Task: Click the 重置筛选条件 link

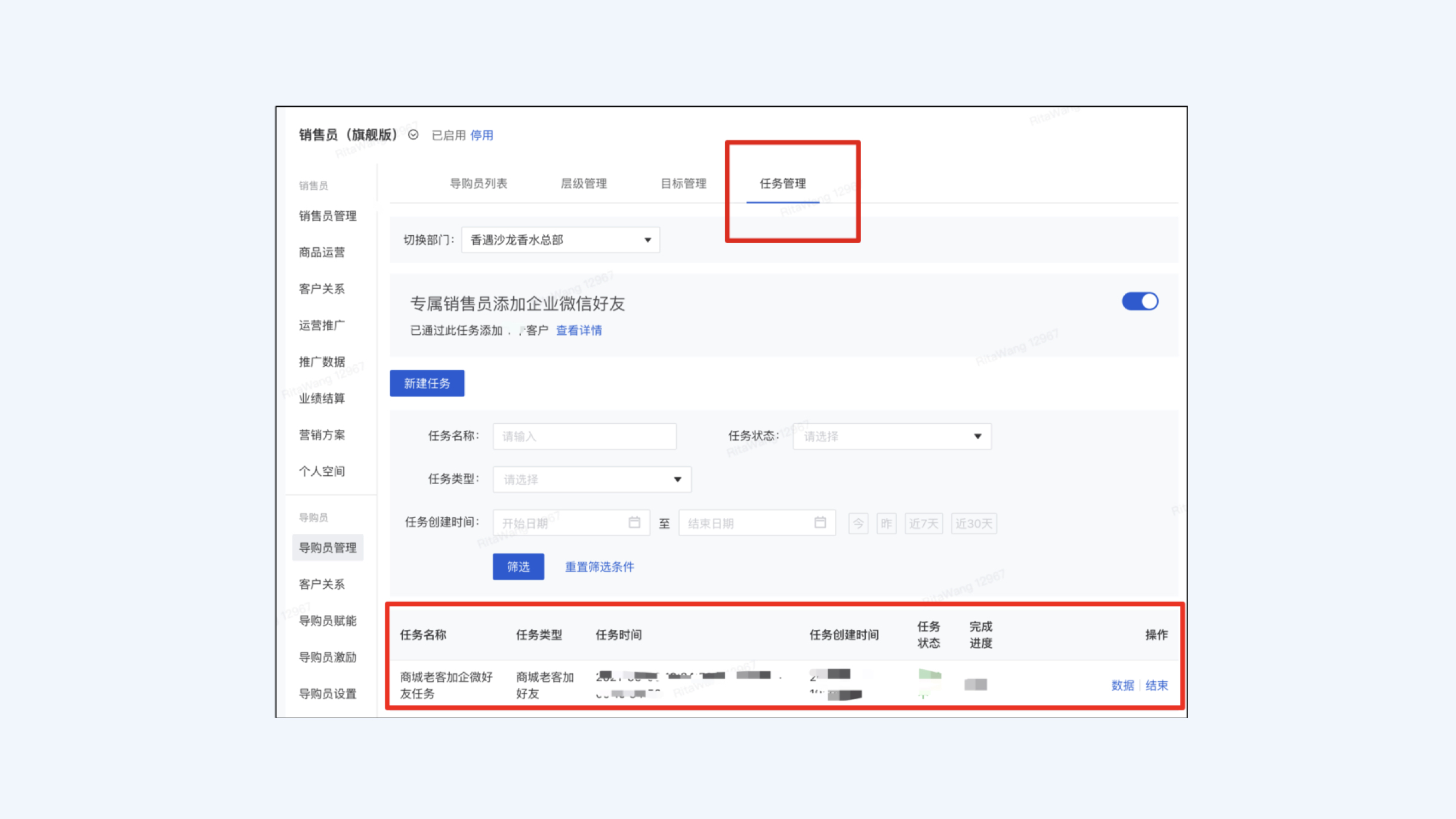Action: coord(599,567)
